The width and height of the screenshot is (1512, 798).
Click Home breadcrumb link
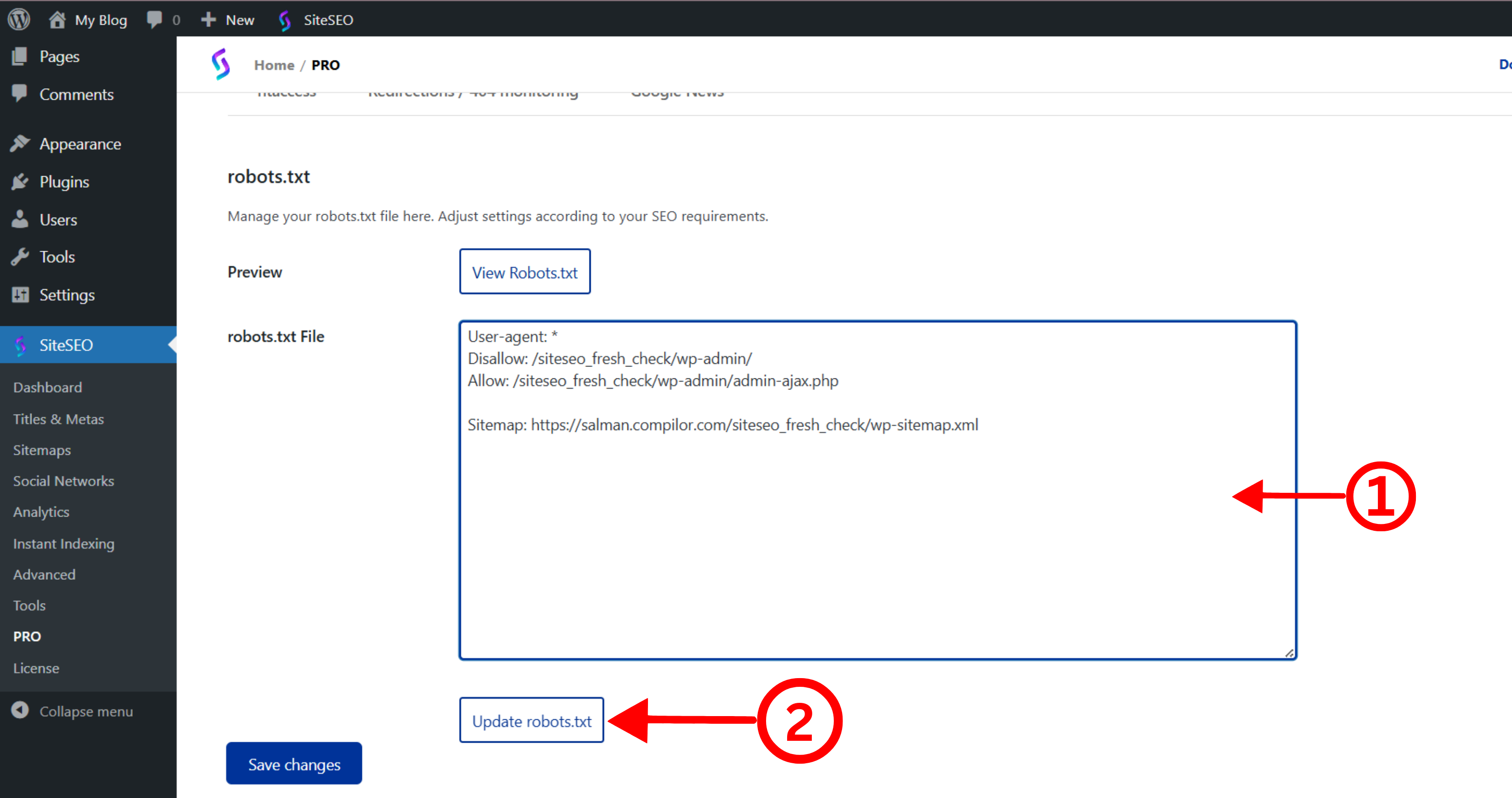click(x=274, y=65)
